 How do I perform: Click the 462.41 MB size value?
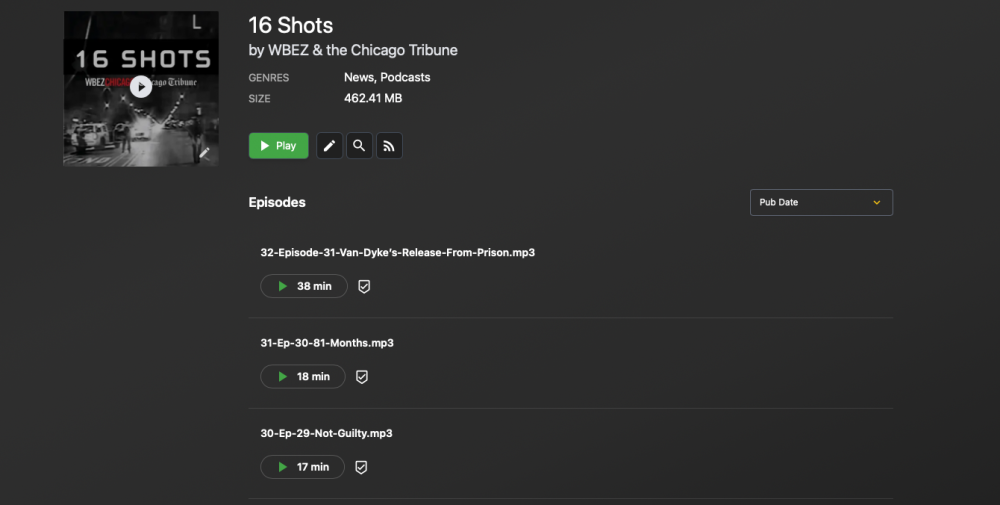(373, 98)
